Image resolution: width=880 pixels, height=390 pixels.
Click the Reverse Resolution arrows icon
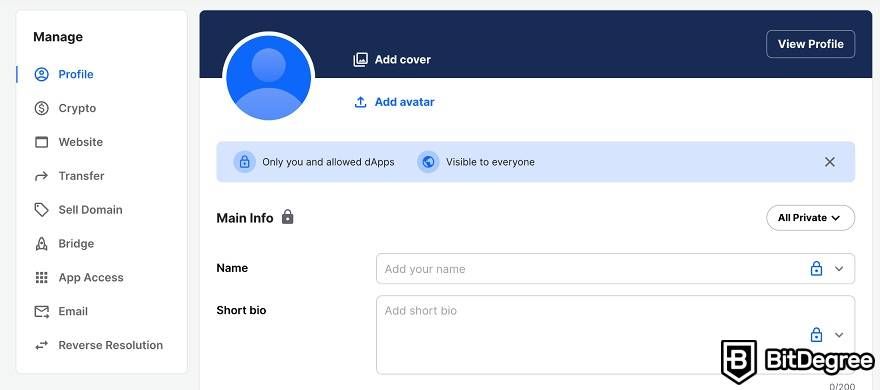click(x=42, y=345)
